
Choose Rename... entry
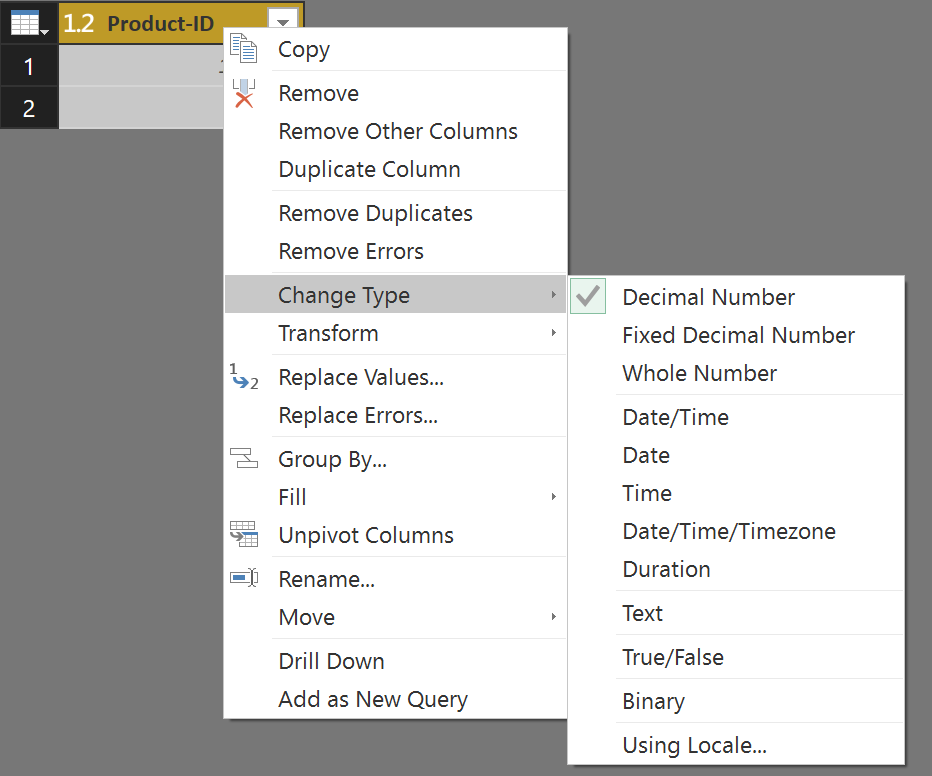tap(395, 579)
